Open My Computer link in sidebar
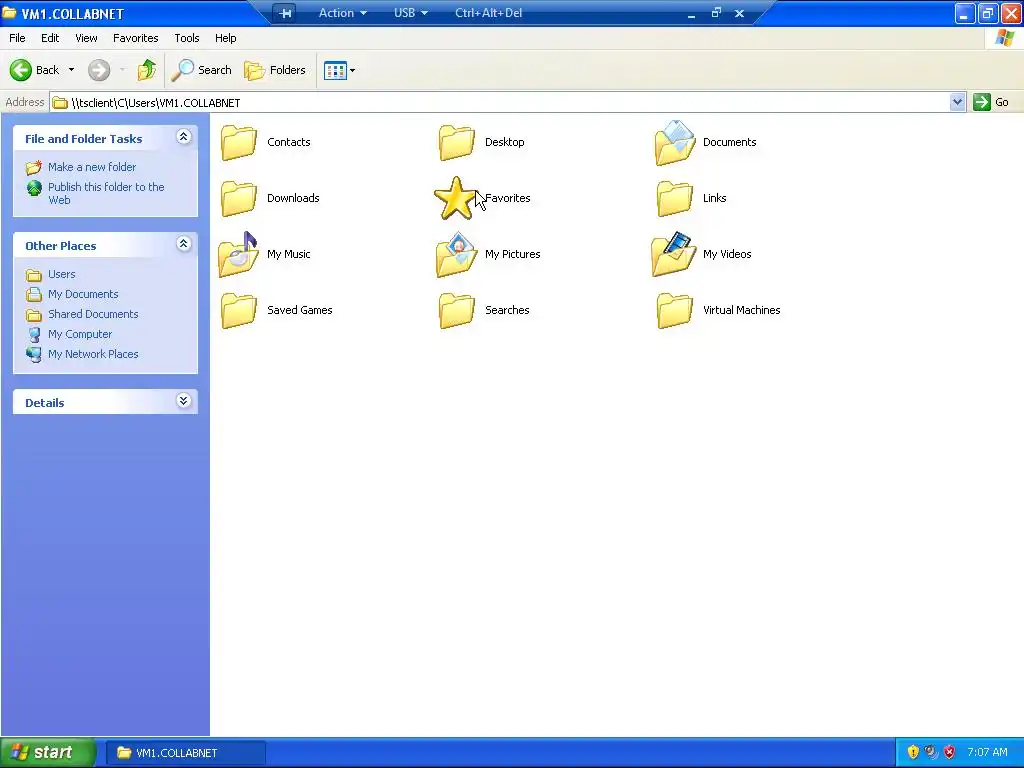The height and width of the screenshot is (768, 1024). click(x=80, y=334)
